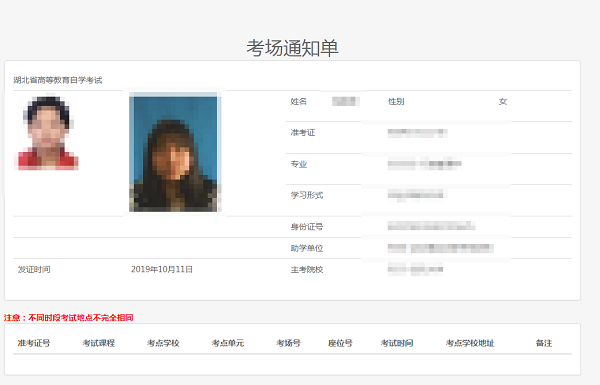The height and width of the screenshot is (385, 600).
Task: Click the 学习形式 field label
Action: (x=307, y=195)
